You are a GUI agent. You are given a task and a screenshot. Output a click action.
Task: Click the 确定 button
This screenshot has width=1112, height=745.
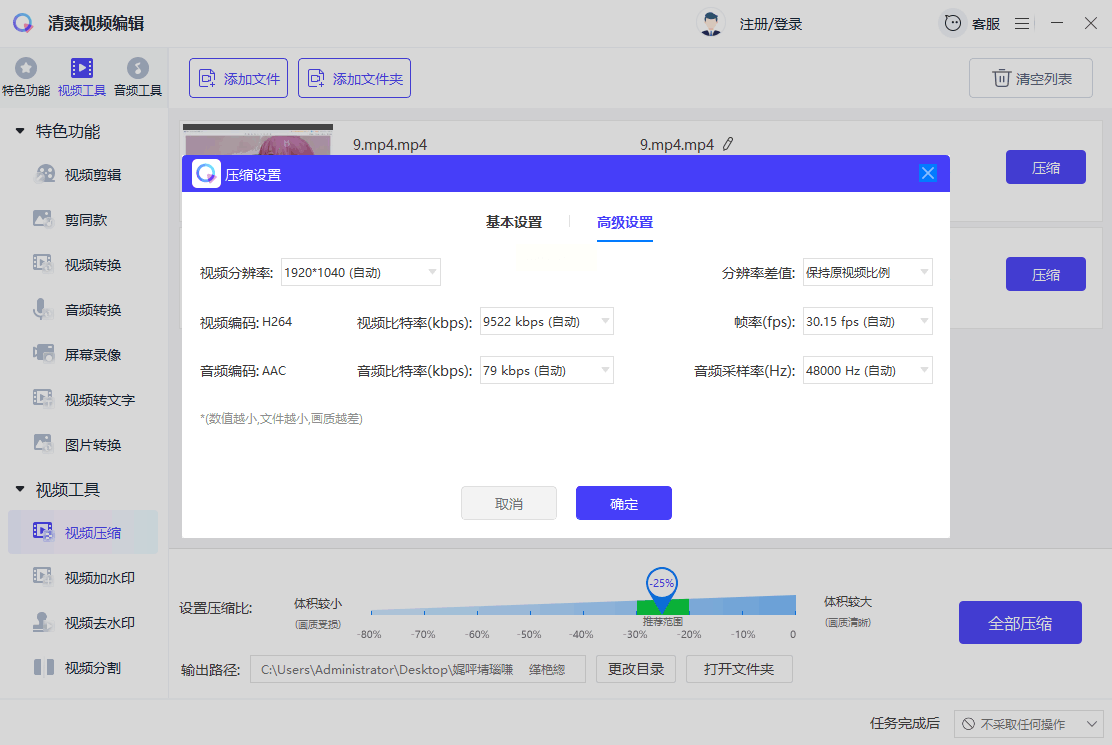(623, 503)
